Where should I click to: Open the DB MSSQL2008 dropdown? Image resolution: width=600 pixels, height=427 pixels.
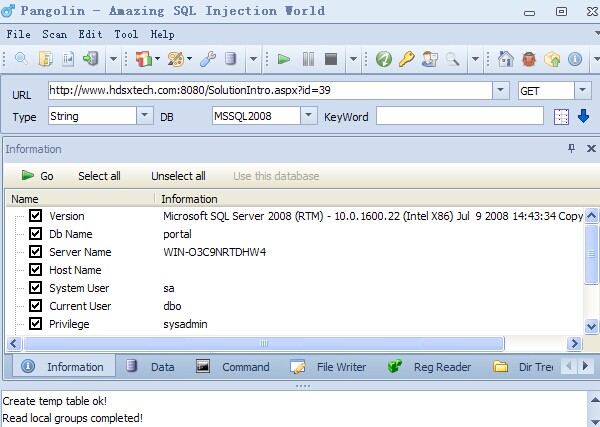pyautogui.click(x=308, y=116)
